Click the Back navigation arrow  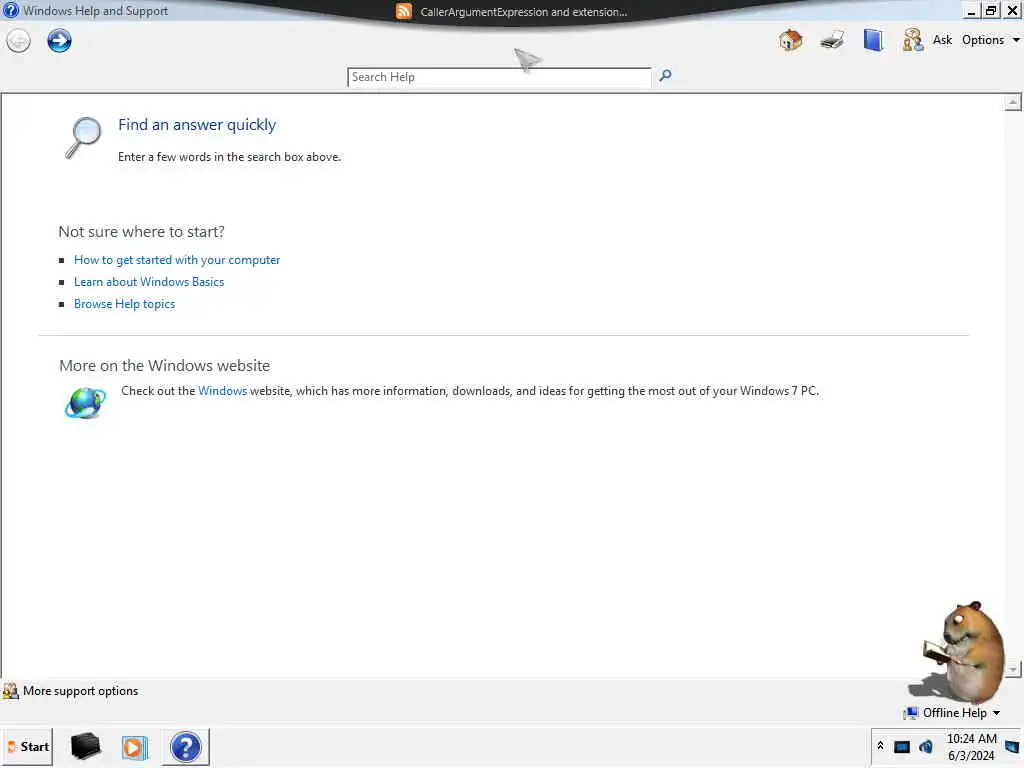[18, 41]
